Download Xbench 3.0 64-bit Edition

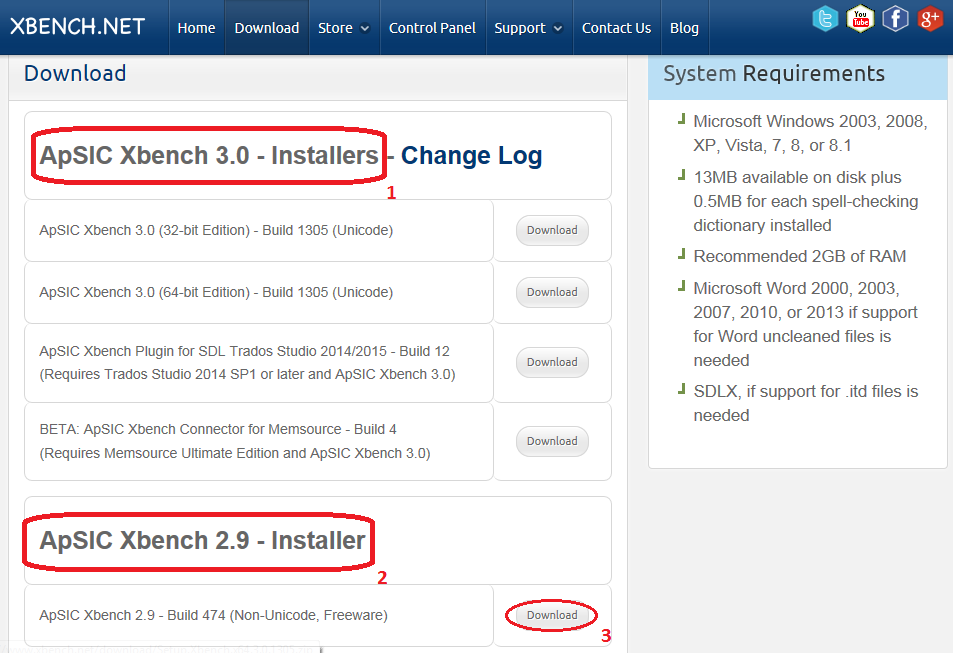pos(552,292)
